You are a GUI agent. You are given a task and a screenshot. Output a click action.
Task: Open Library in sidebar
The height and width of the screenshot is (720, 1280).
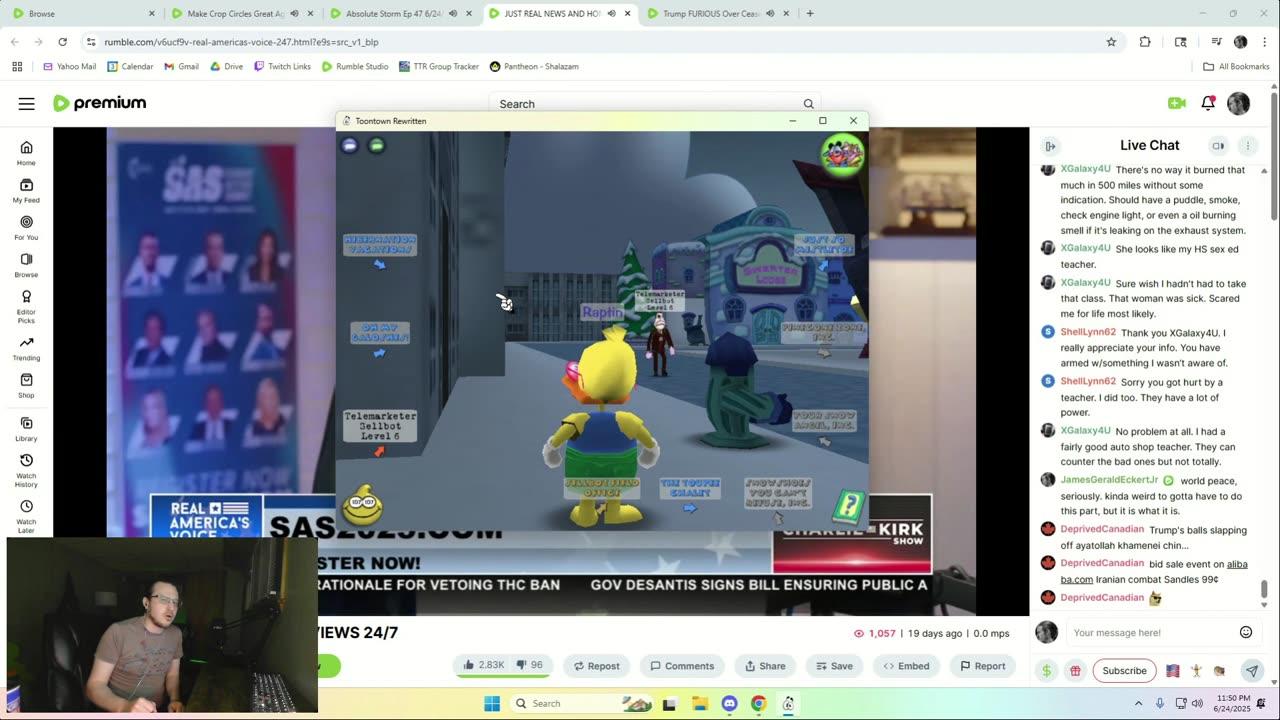point(26,429)
